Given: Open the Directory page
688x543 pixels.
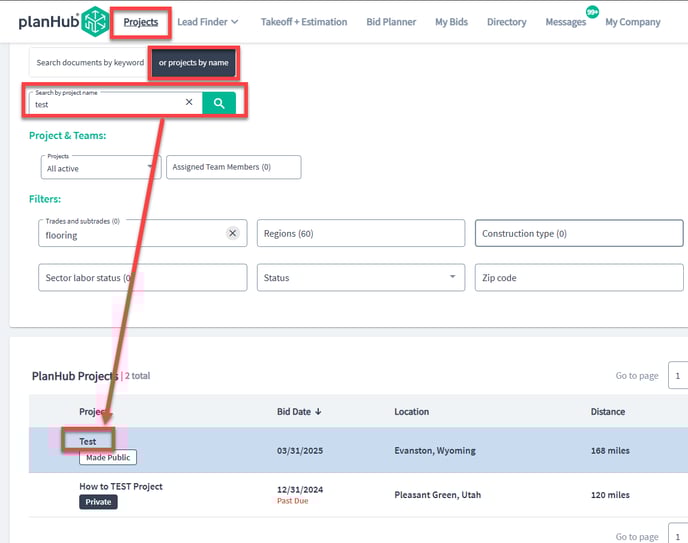Looking at the screenshot, I should (506, 22).
